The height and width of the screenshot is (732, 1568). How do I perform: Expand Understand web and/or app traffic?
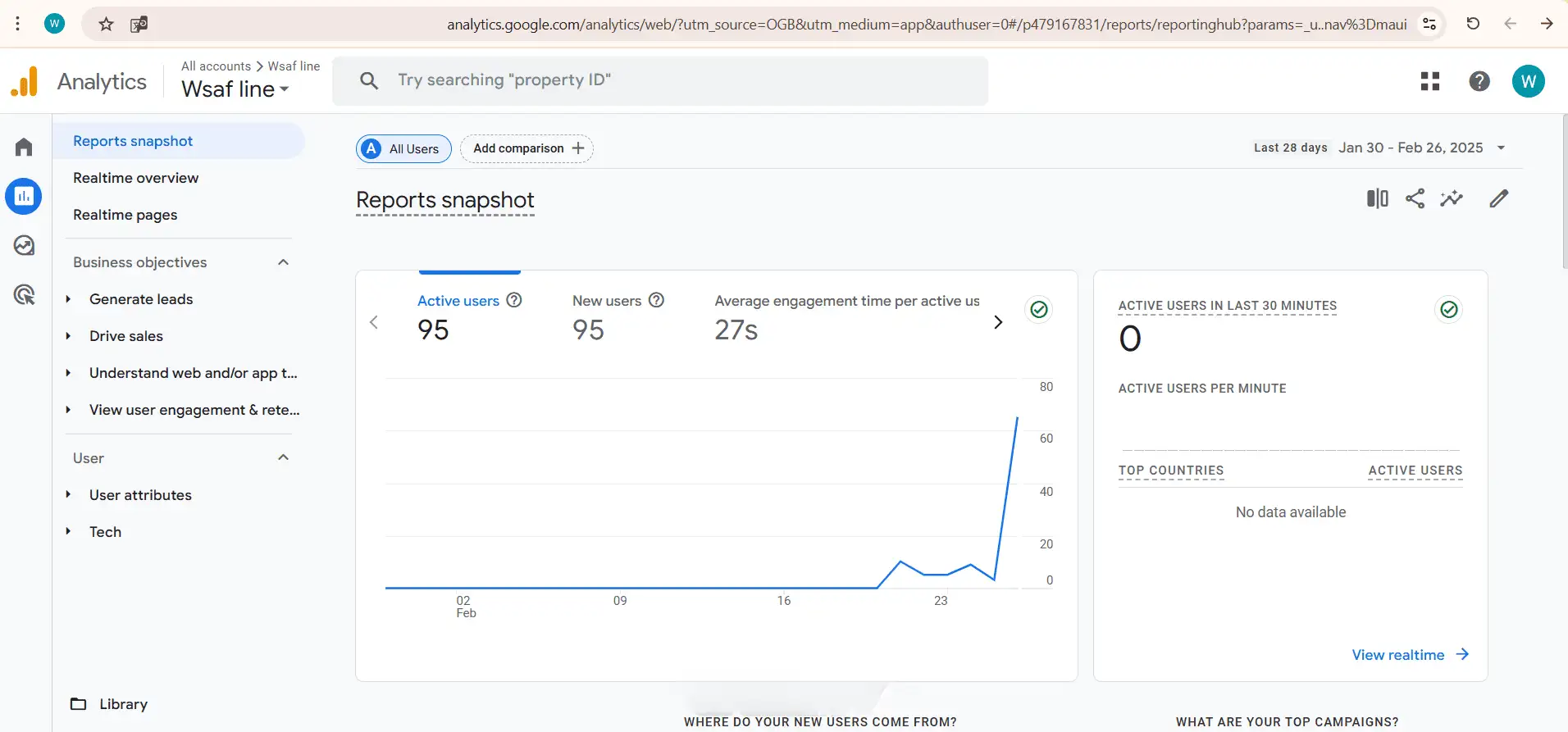click(x=68, y=373)
